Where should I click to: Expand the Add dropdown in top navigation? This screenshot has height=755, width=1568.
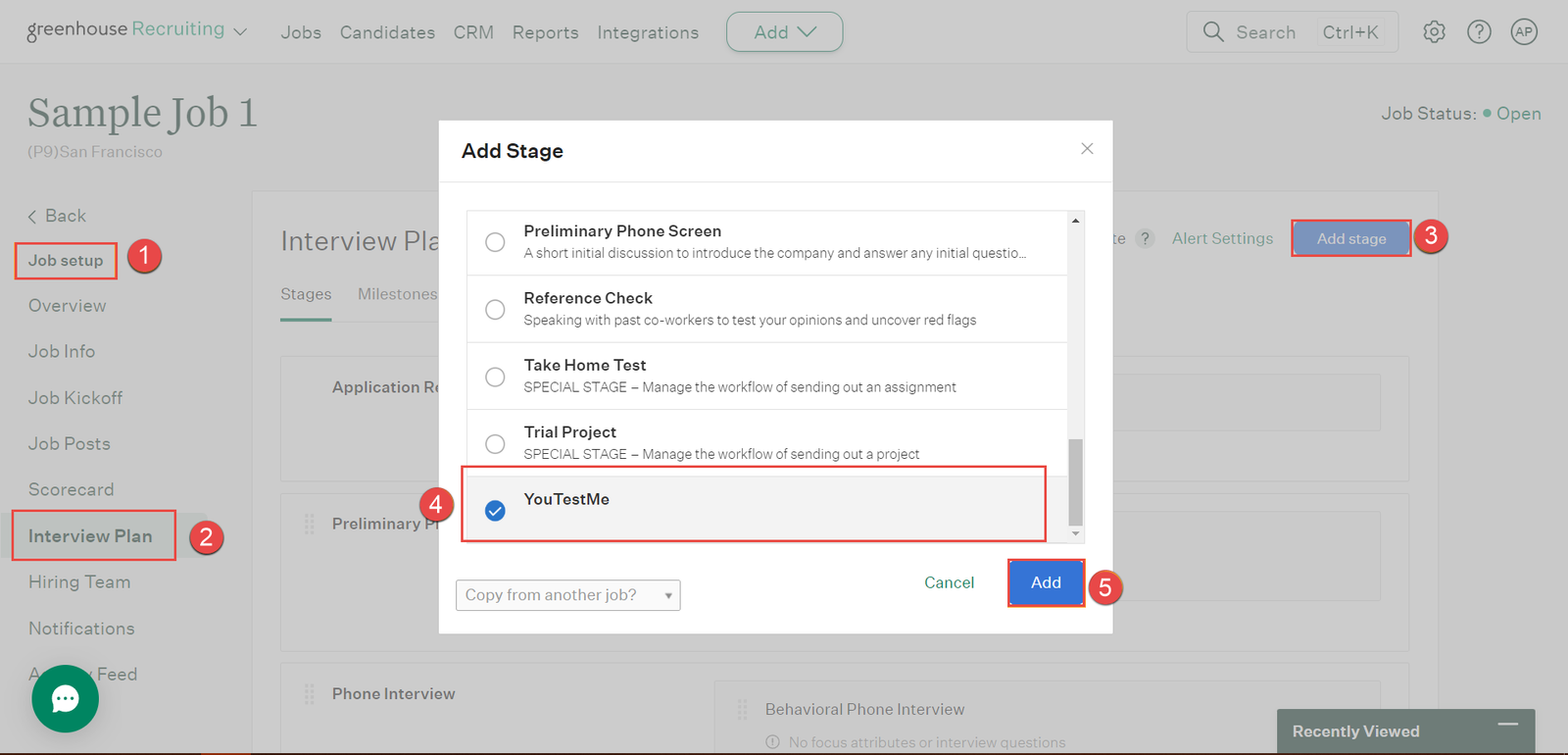784,32
